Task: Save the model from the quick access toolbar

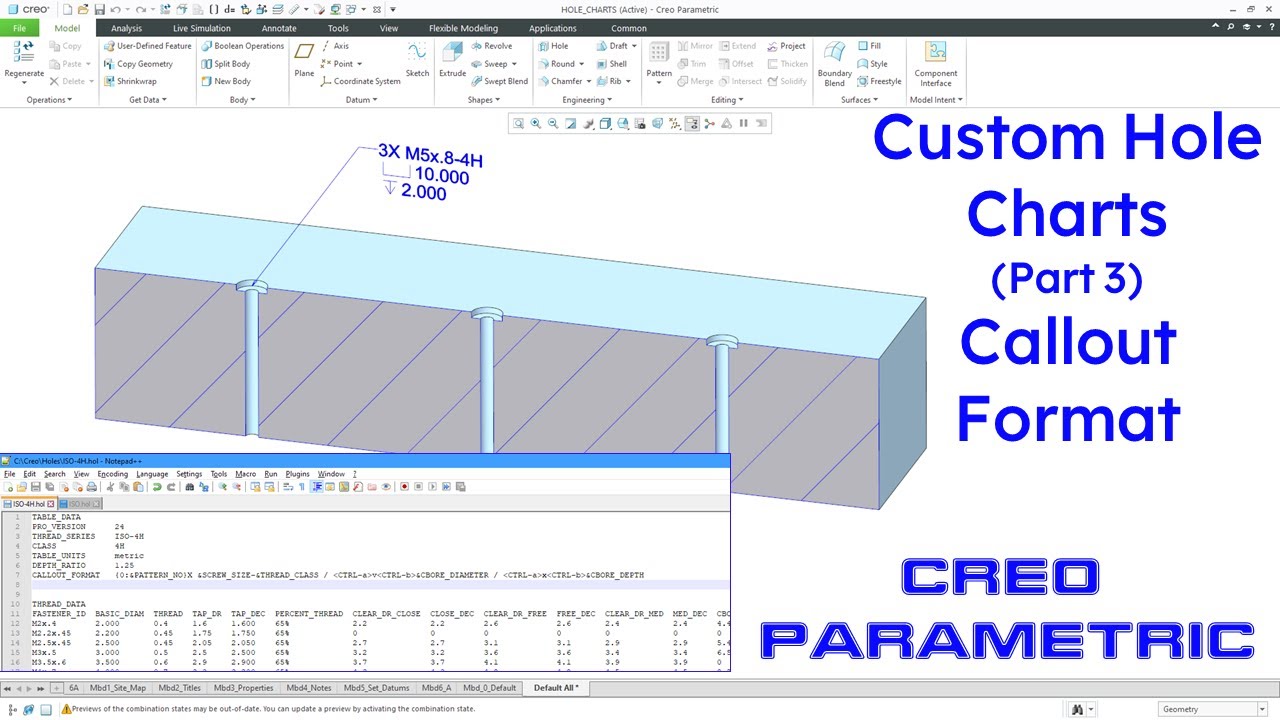Action: 99,9
